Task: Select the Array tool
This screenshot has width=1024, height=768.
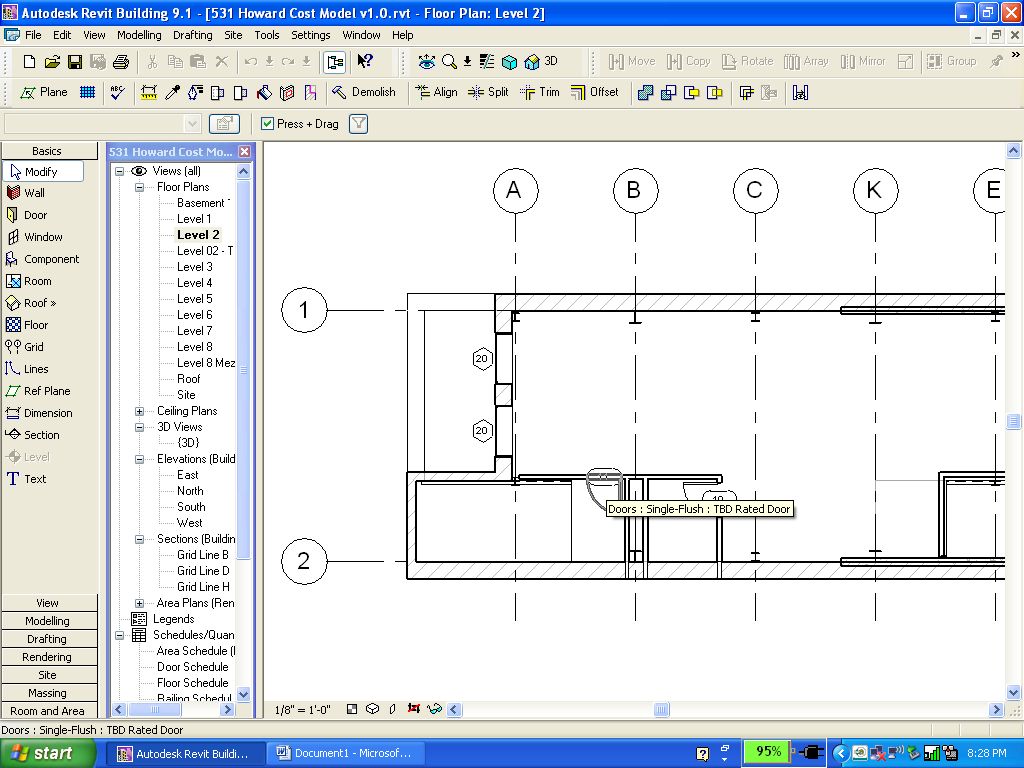Action: click(806, 61)
